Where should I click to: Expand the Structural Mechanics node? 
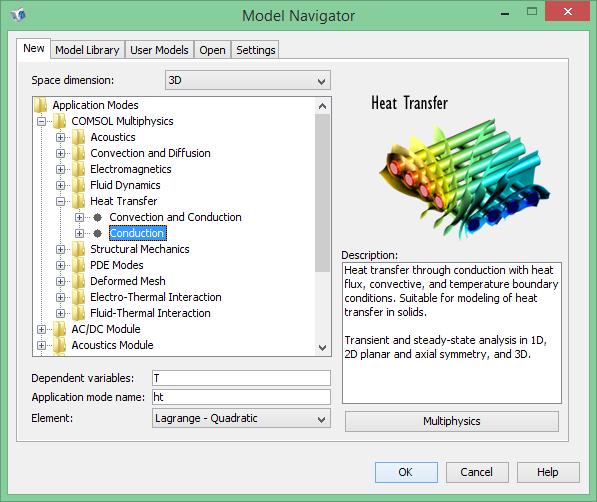60,249
